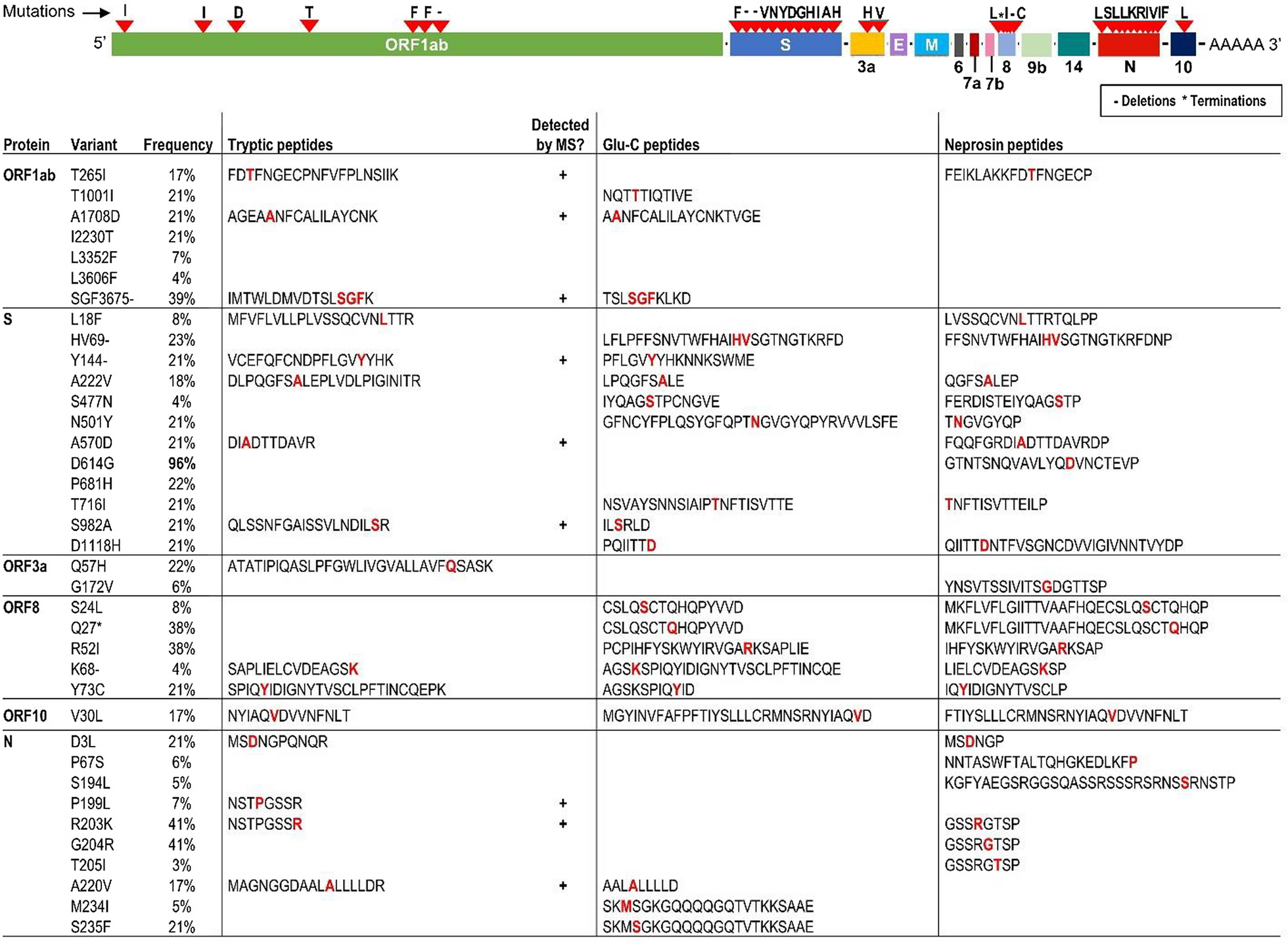Click the plus sign for T265I row
The width and height of the screenshot is (1288, 945).
coord(563,175)
